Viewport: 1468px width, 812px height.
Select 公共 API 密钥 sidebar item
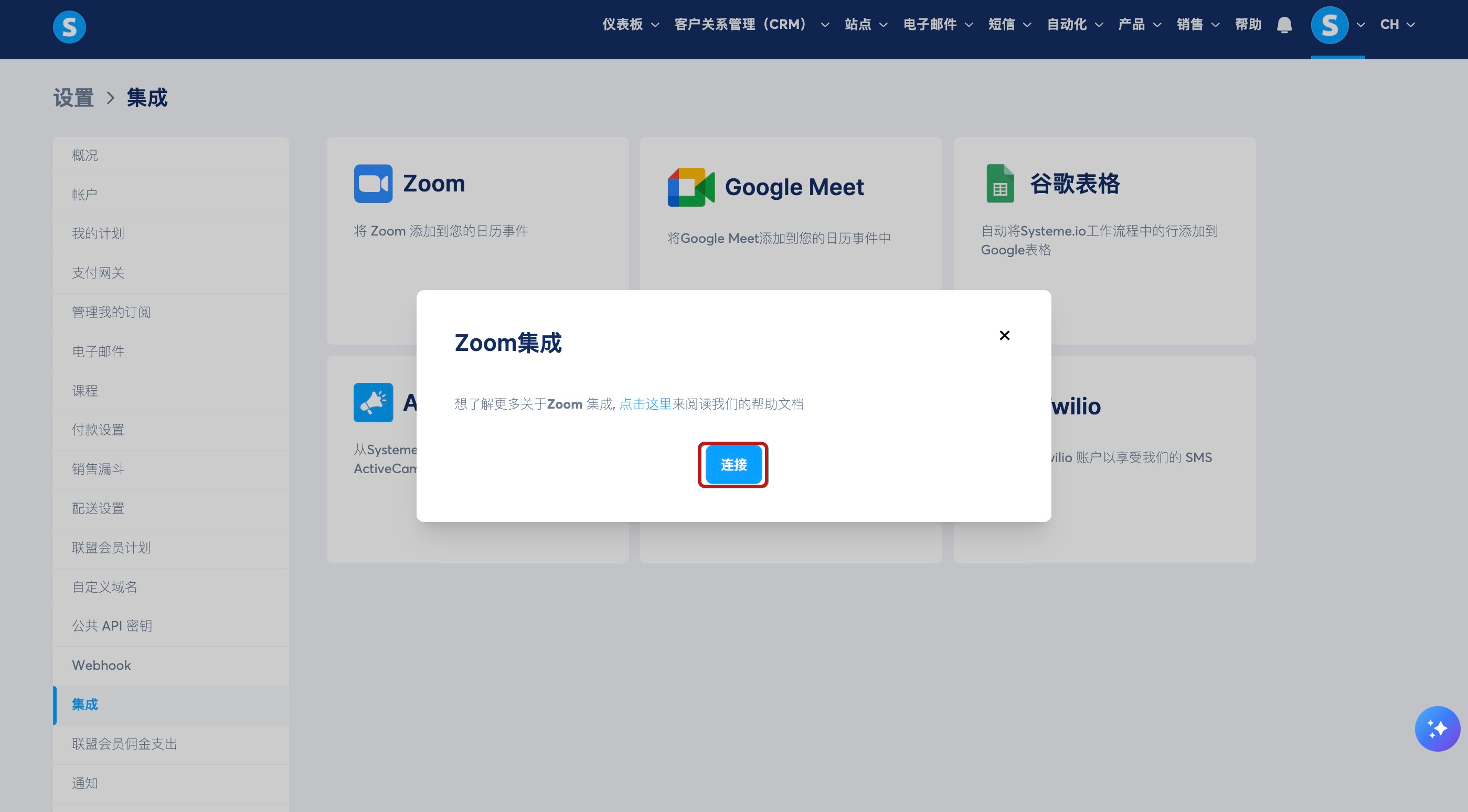pyautogui.click(x=112, y=626)
